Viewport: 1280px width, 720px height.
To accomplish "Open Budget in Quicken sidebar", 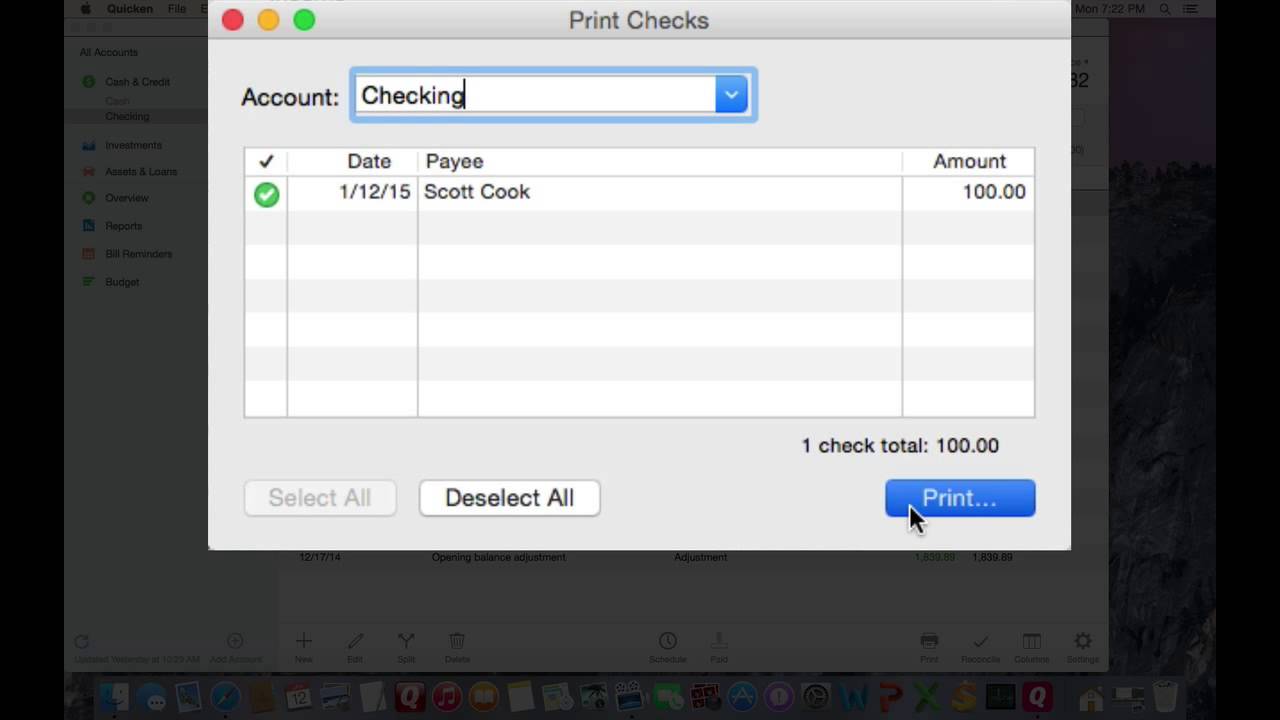I will pyautogui.click(x=122, y=282).
